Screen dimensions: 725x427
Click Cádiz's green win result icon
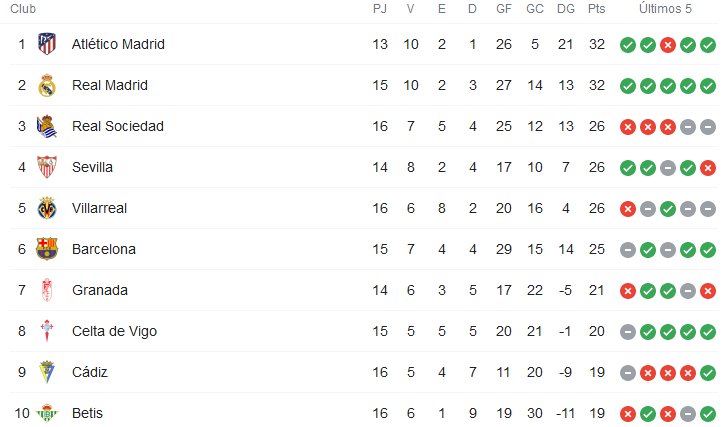708,373
